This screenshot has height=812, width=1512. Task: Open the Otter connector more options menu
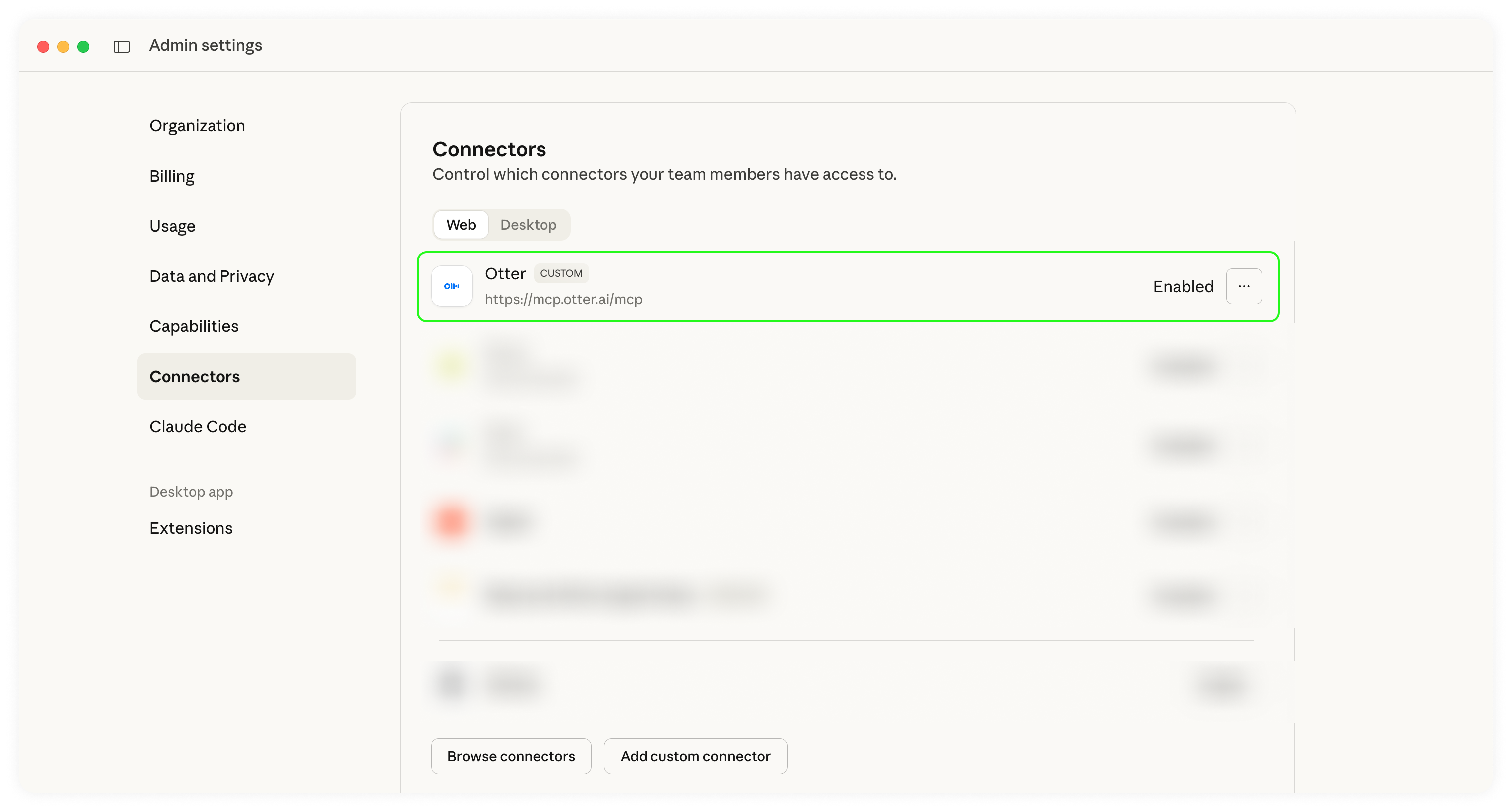[x=1243, y=286]
